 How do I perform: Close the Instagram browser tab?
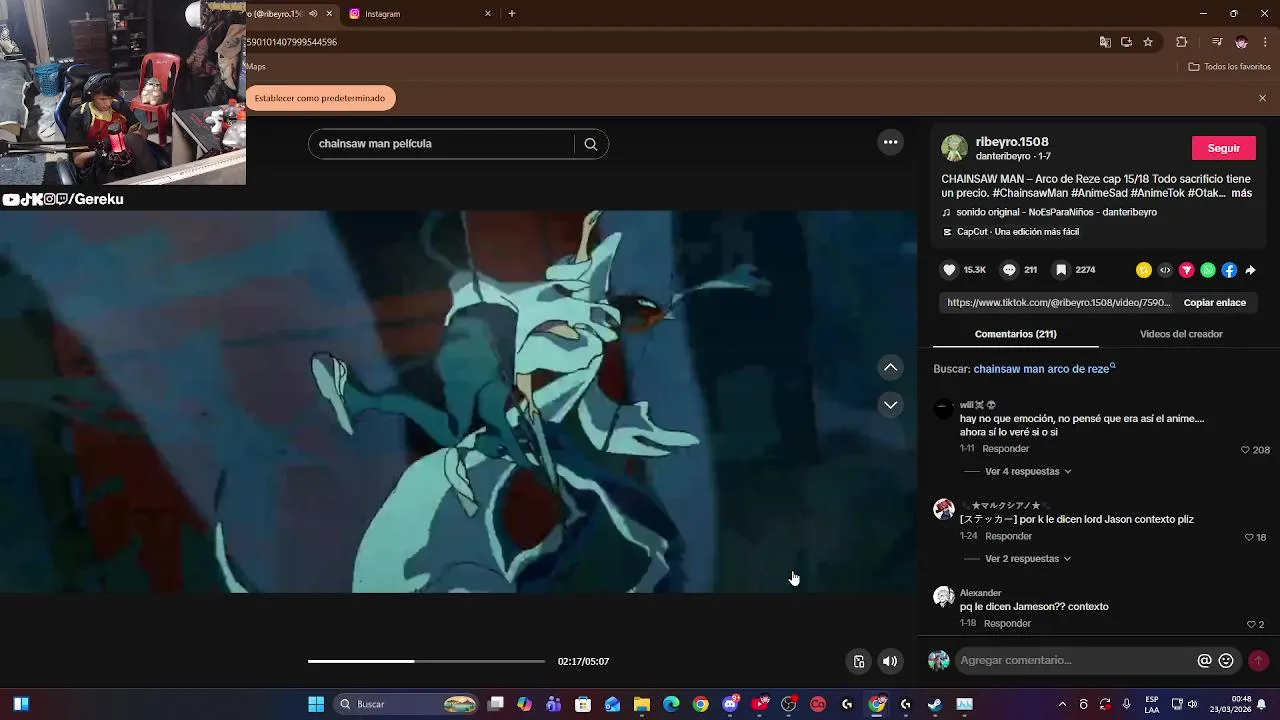pos(488,14)
